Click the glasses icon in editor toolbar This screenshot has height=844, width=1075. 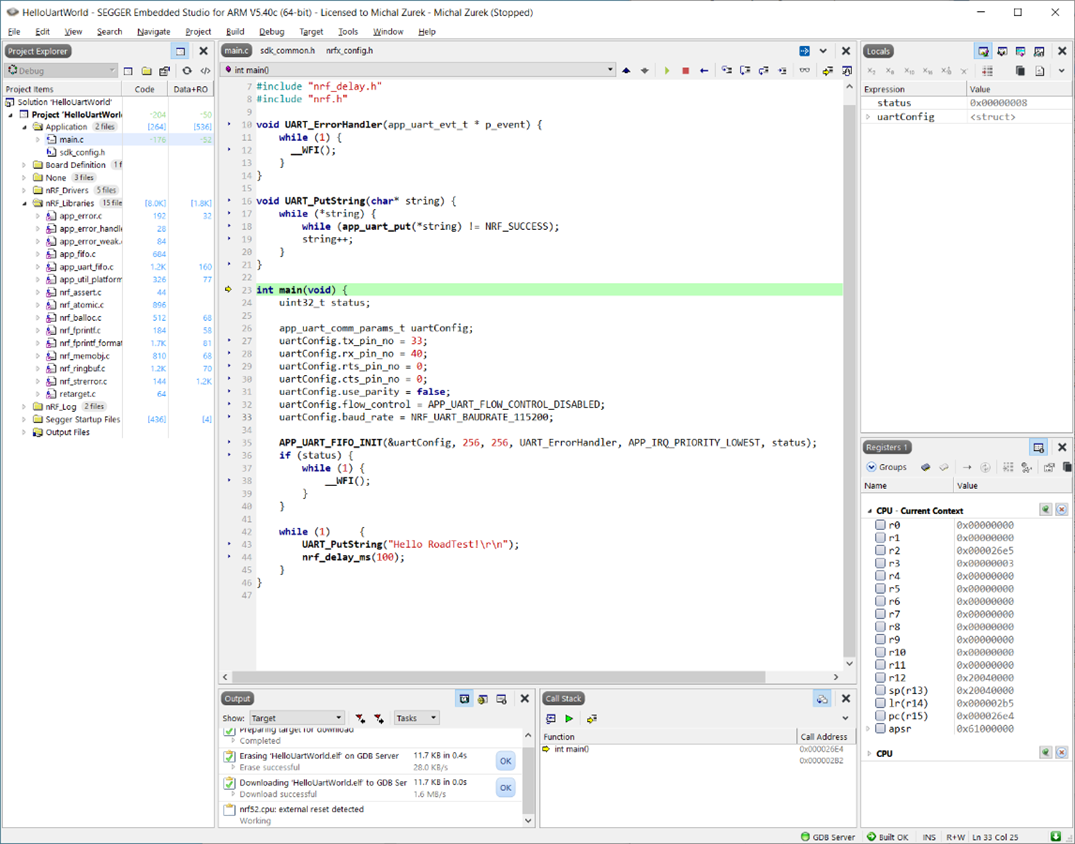click(805, 71)
